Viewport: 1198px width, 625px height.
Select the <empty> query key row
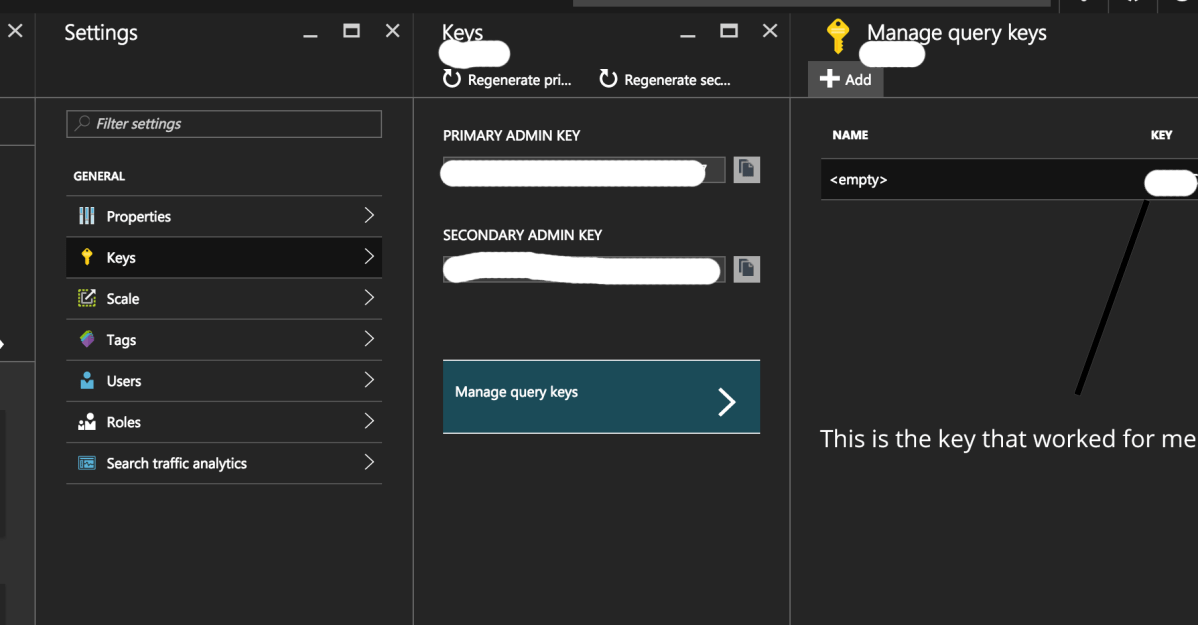point(1009,180)
